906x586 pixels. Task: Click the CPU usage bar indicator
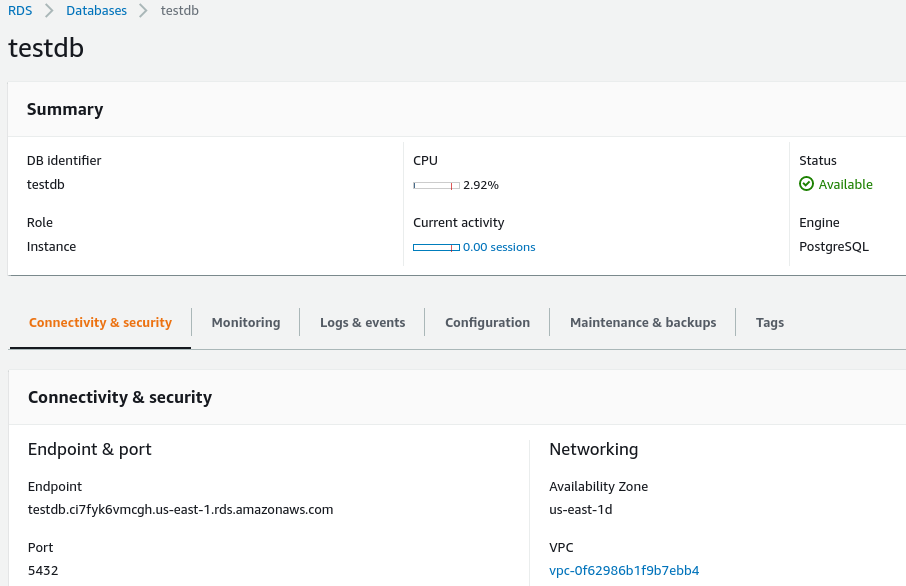pyautogui.click(x=436, y=185)
